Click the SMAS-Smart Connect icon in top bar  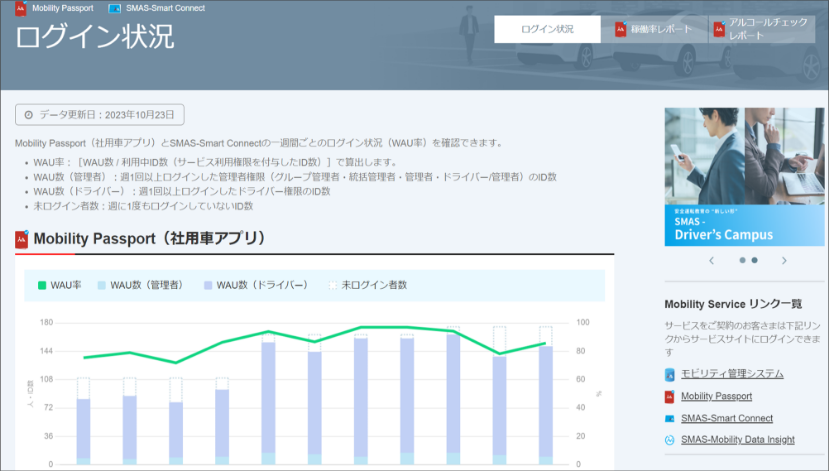[114, 8]
